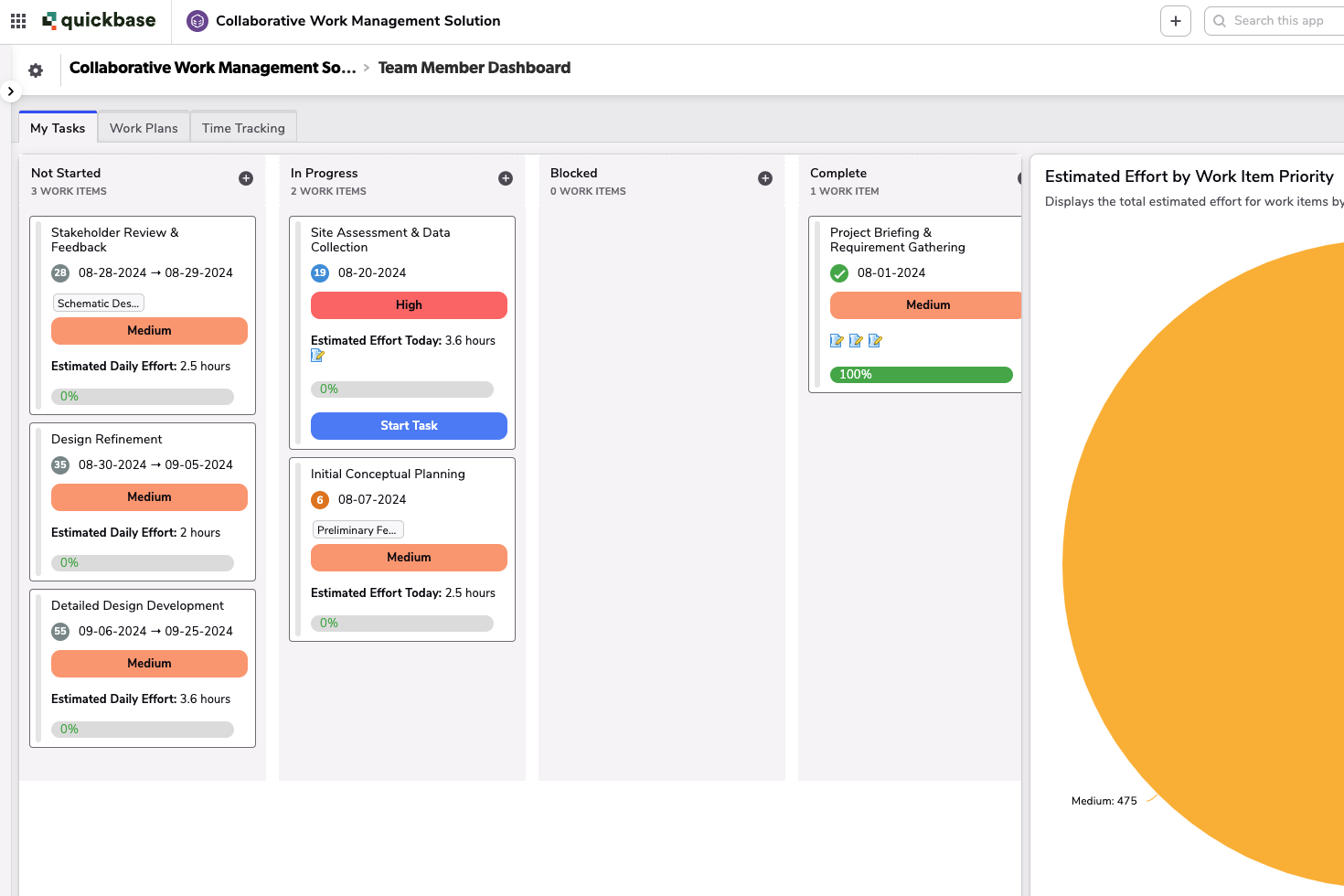Add a work item to In Progress
The width and height of the screenshot is (1344, 896).
click(506, 178)
